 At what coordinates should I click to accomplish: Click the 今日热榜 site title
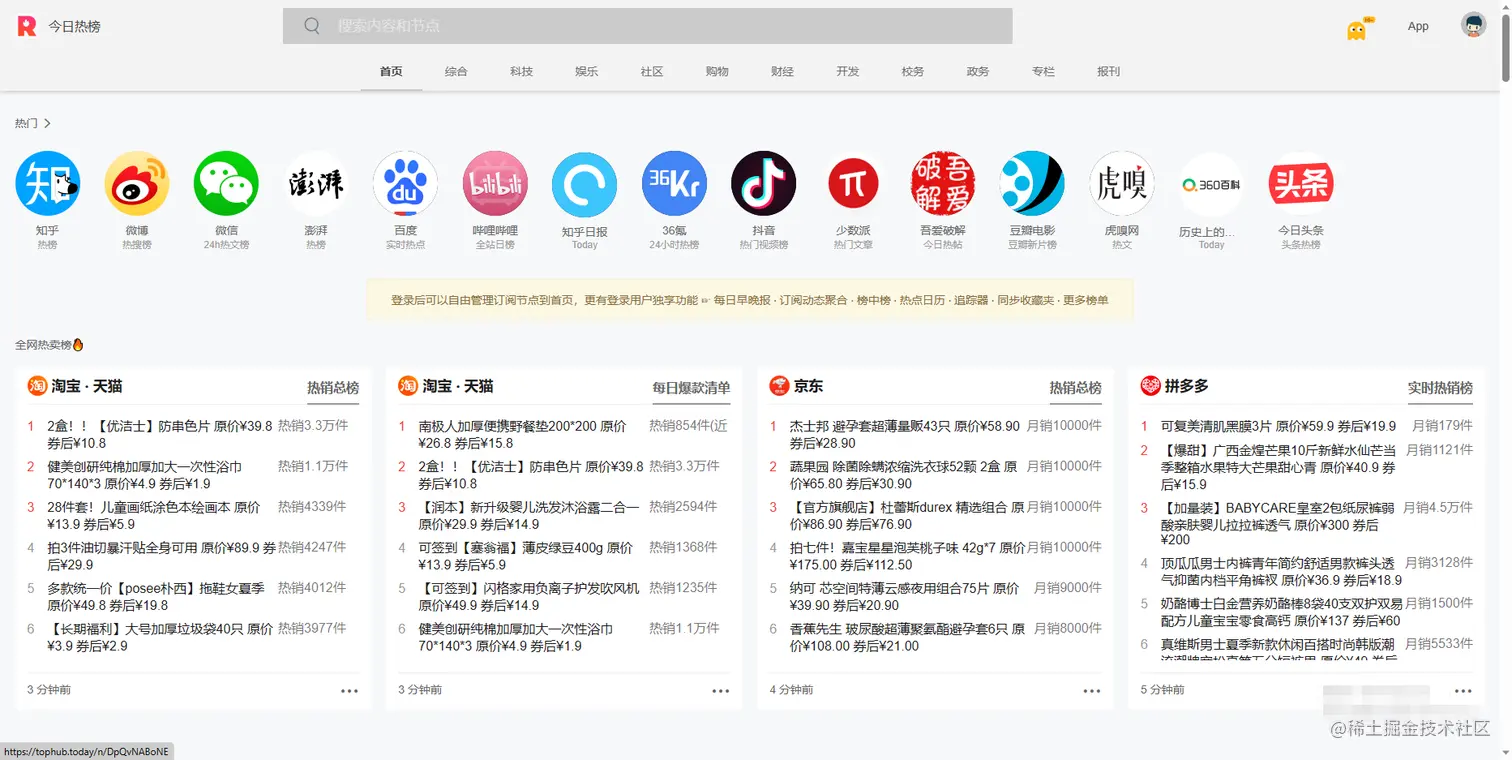(x=75, y=27)
